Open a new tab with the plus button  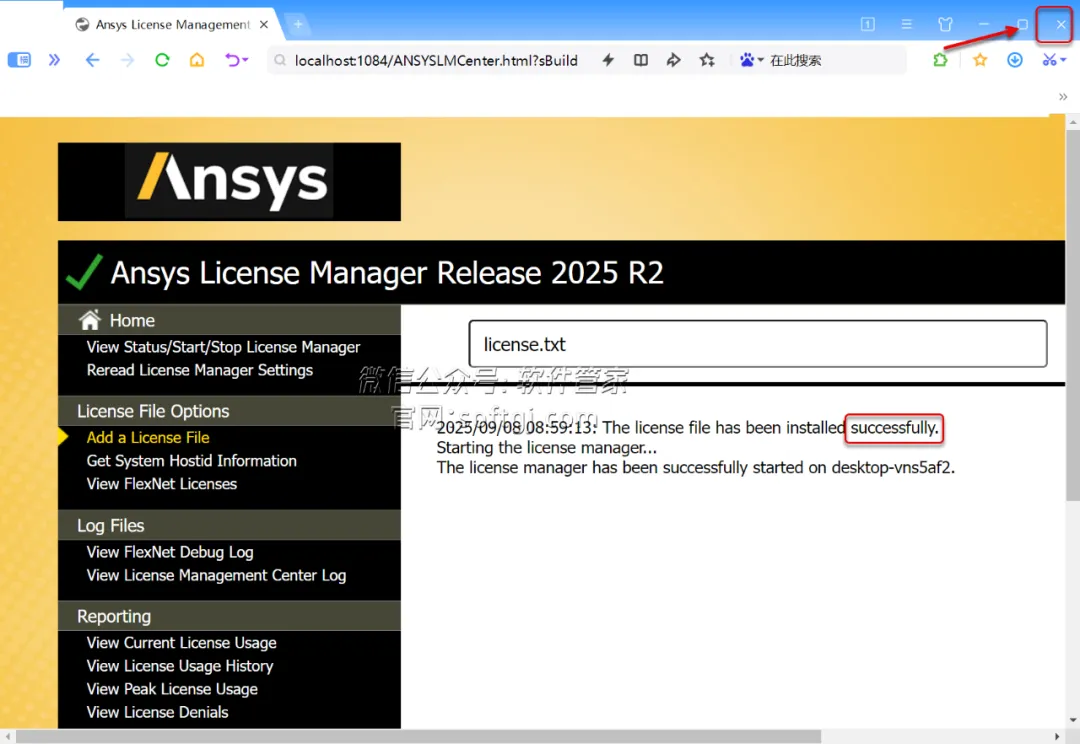298,25
